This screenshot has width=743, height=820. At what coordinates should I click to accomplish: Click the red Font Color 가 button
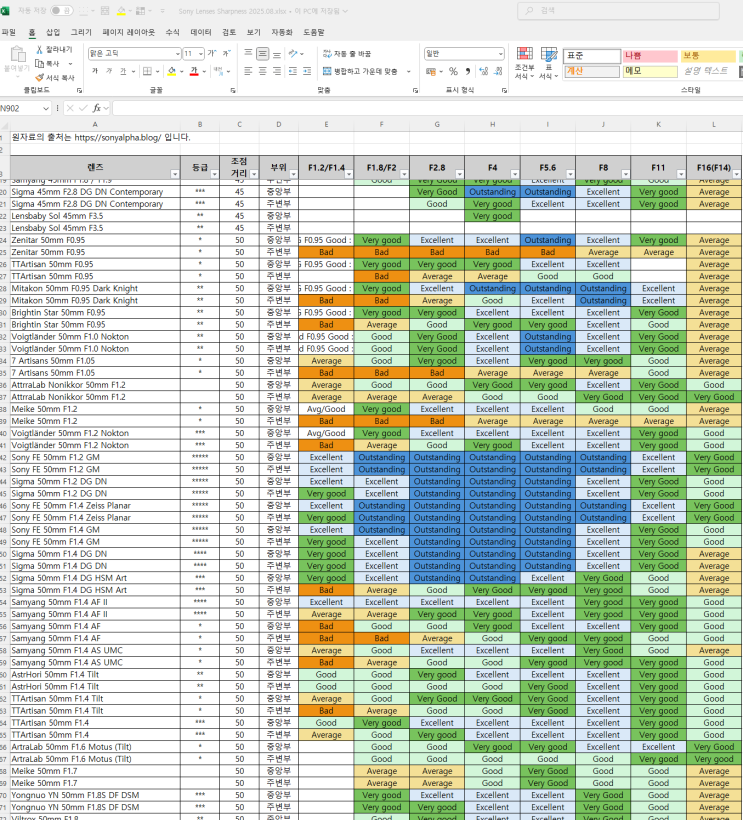coord(194,71)
